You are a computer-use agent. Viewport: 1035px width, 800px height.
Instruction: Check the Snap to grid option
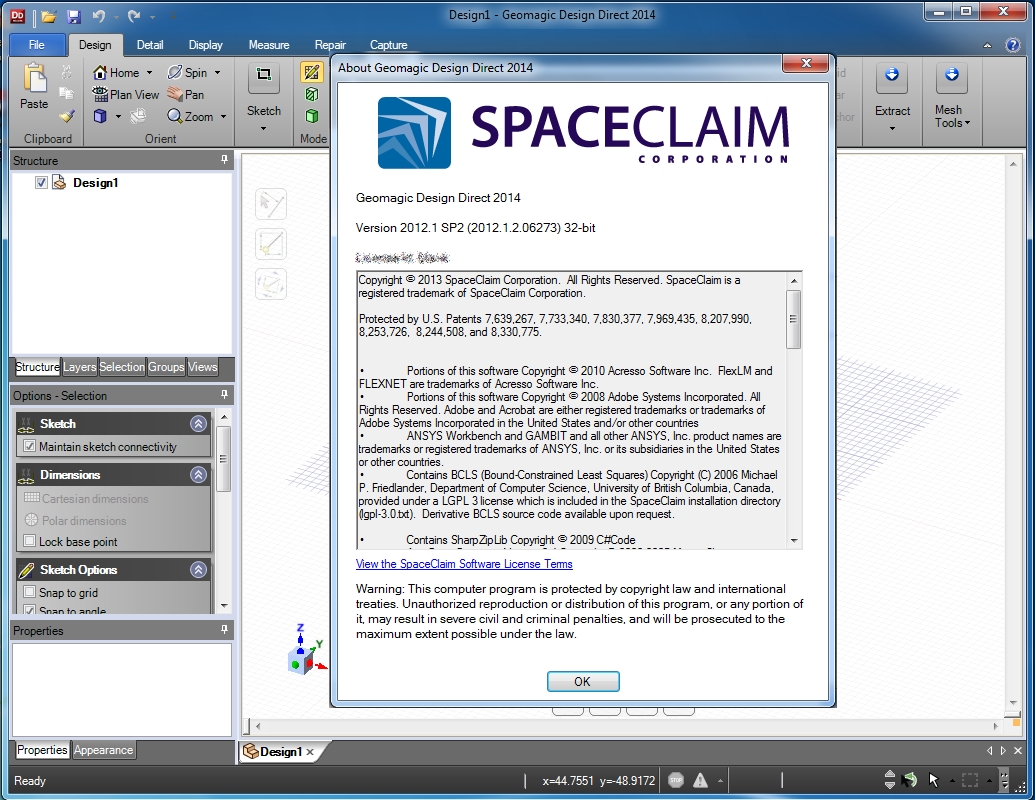29,592
